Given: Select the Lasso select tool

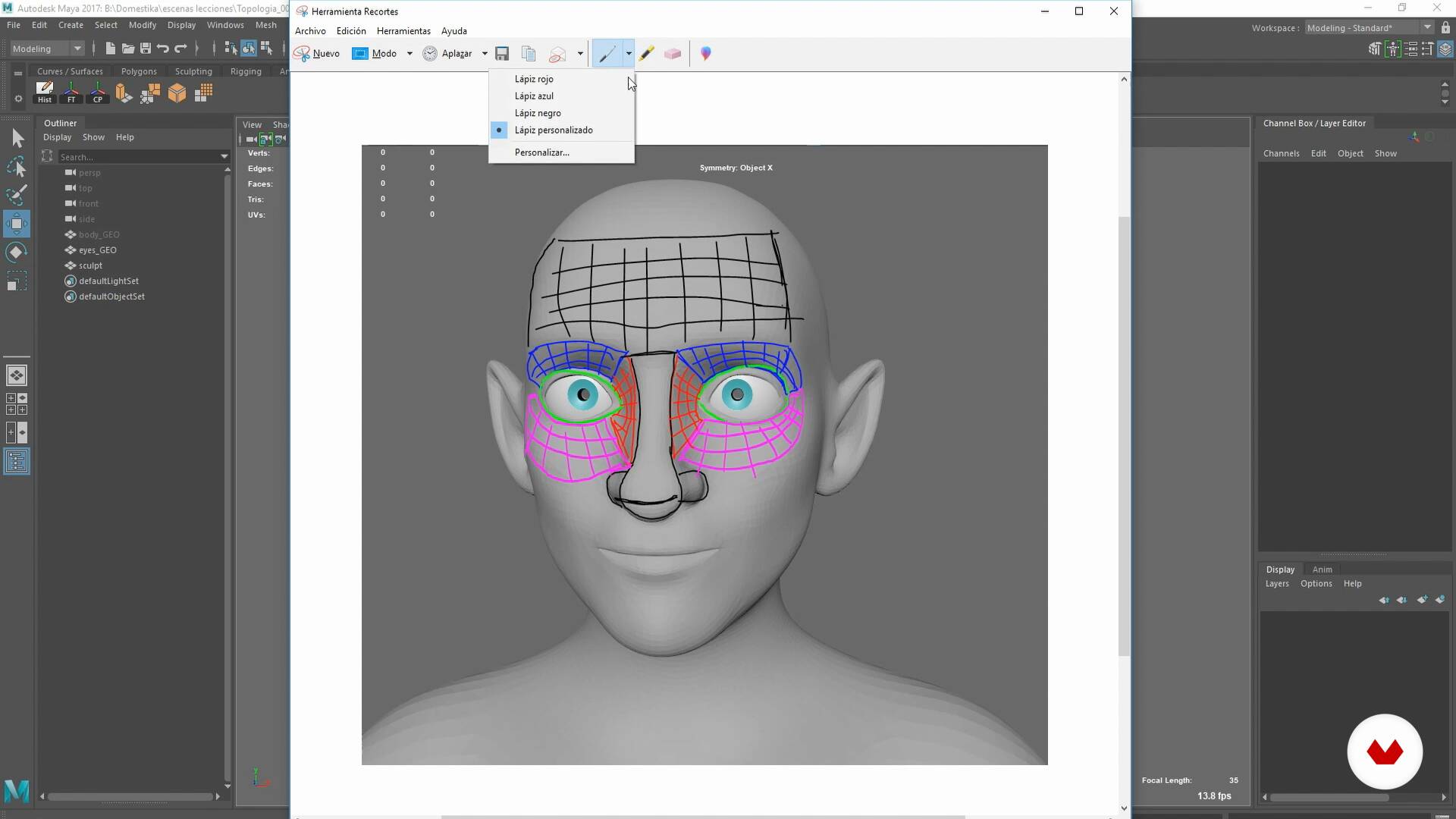Looking at the screenshot, I should 17,167.
